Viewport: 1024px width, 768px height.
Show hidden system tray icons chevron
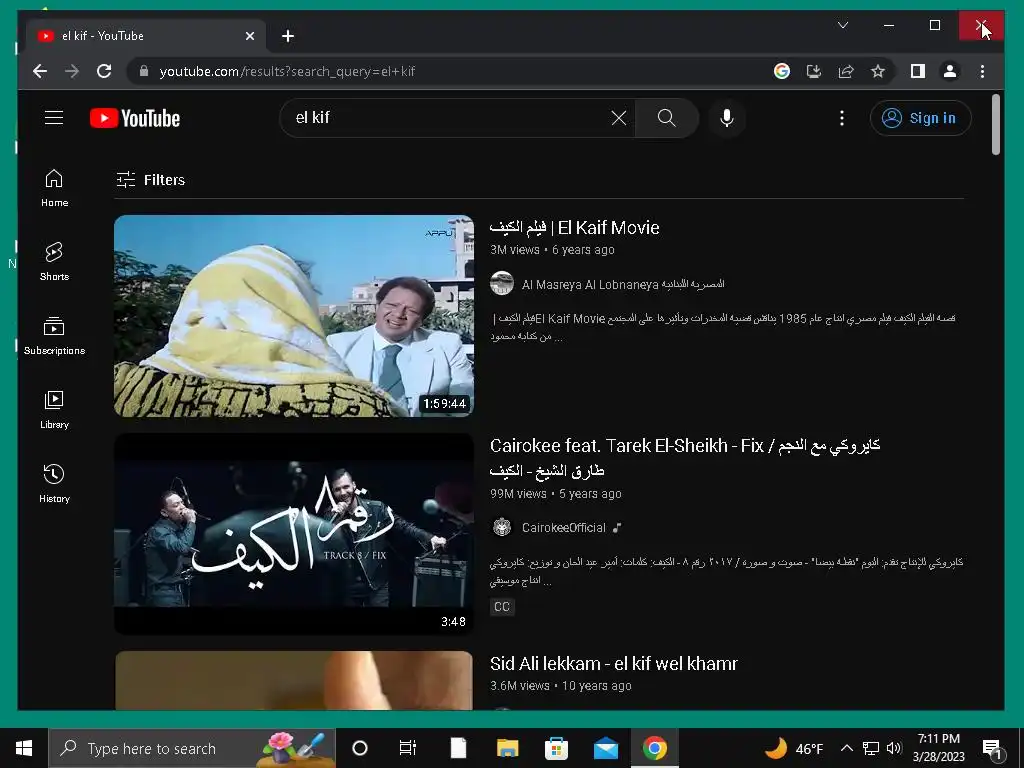coord(846,748)
